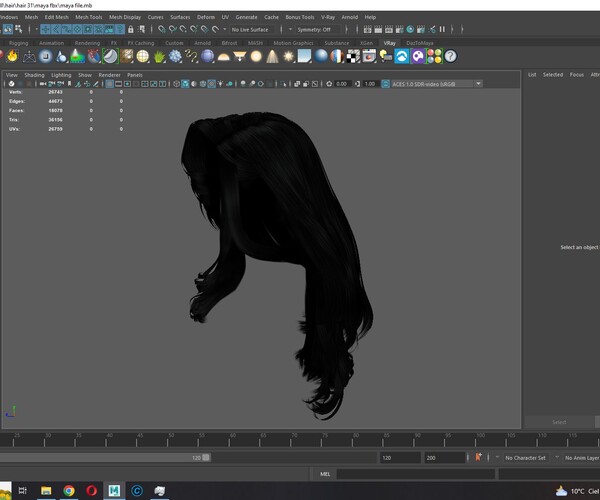Click the V-Ray proxy snowflake-like mesh icon
The image size is (600, 500).
point(175,56)
